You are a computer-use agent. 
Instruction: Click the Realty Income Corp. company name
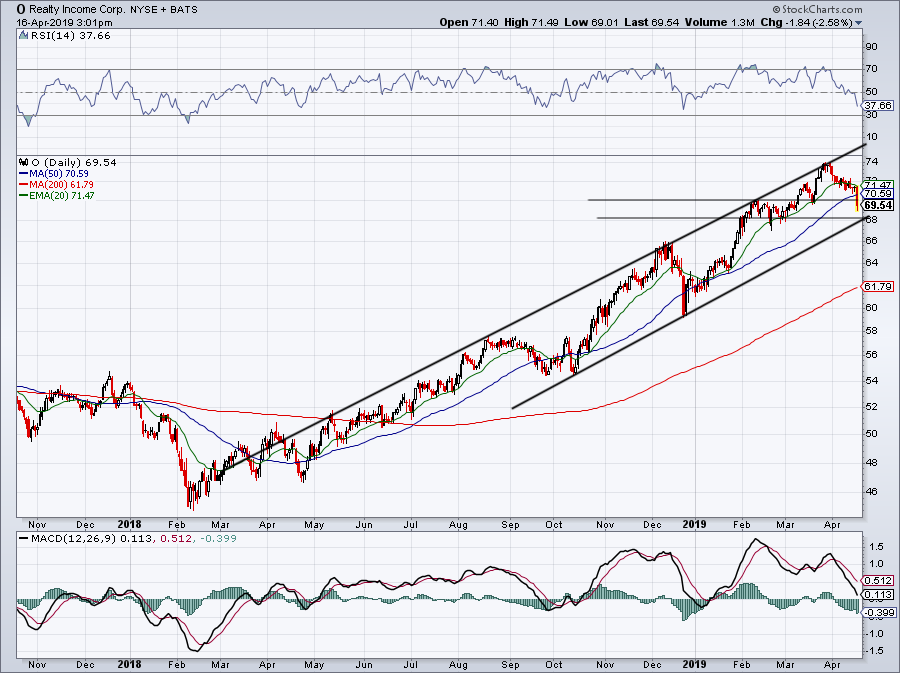76,10
